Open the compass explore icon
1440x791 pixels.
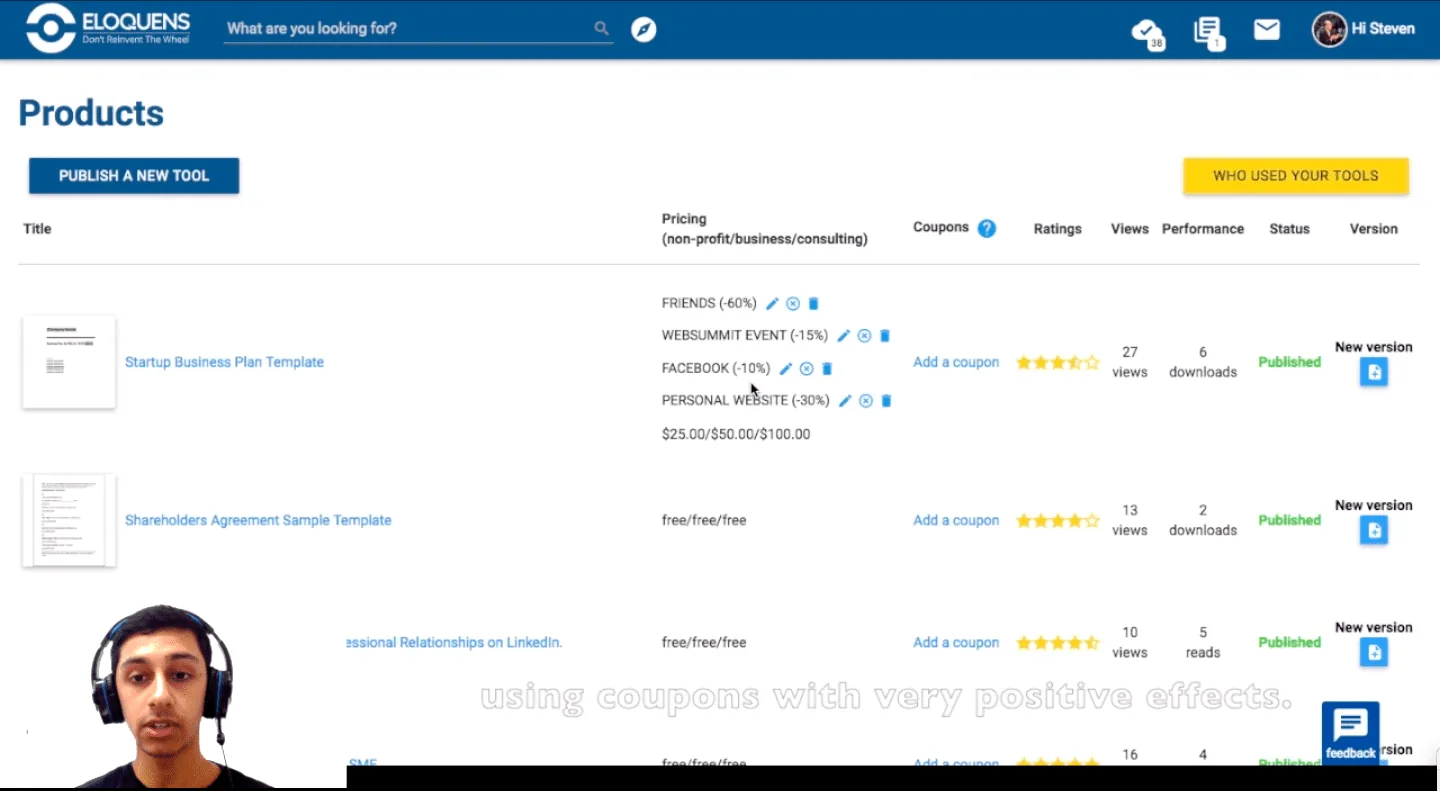click(x=644, y=29)
